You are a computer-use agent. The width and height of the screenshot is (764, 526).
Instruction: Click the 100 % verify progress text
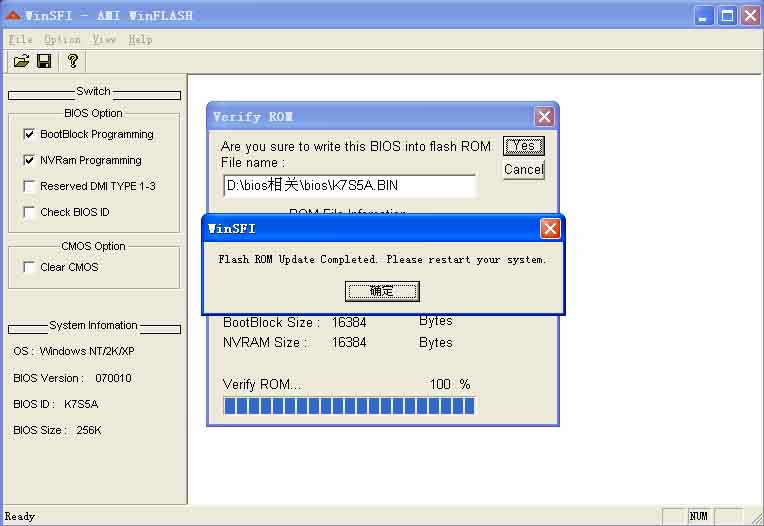[x=450, y=384]
